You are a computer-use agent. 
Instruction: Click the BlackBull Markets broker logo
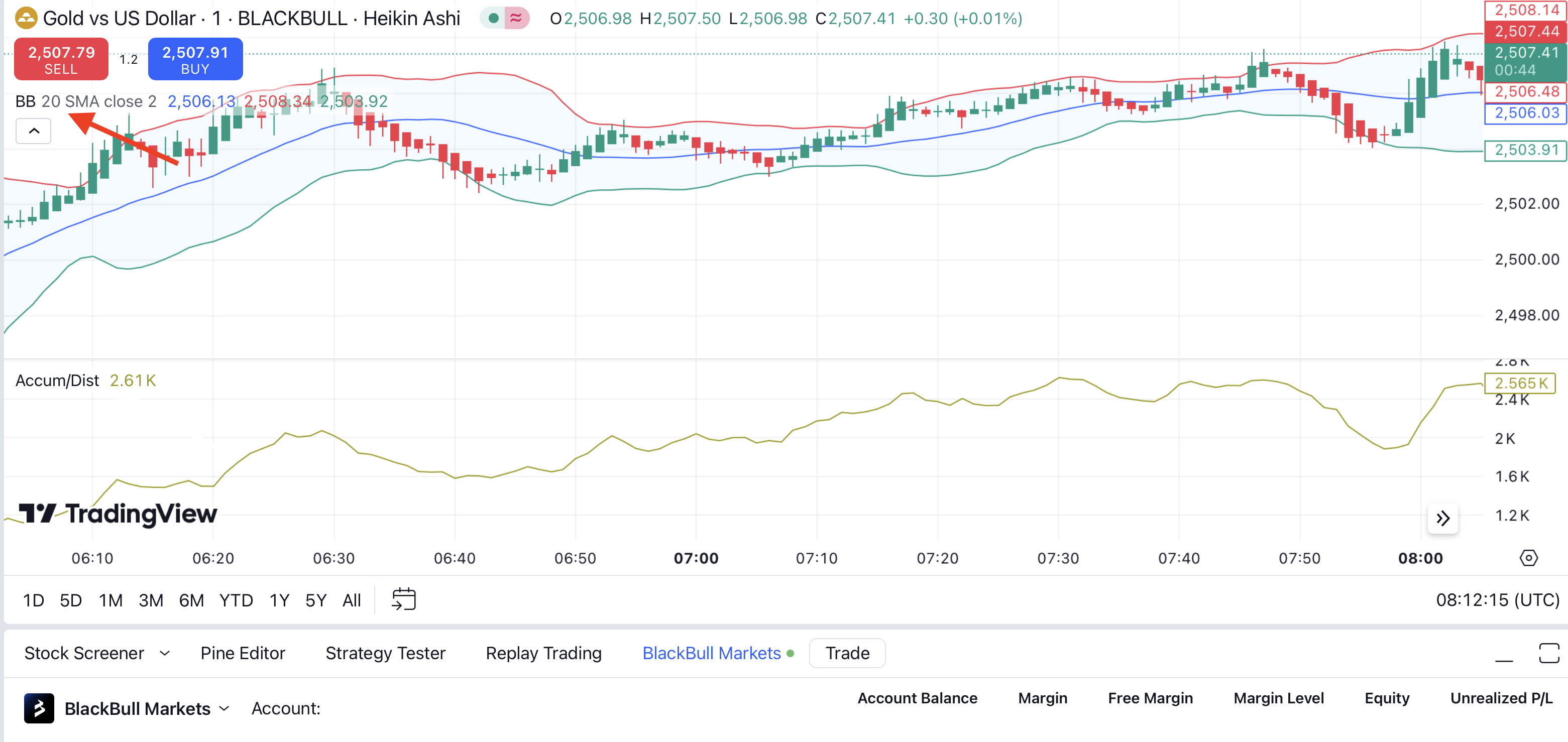[39, 708]
